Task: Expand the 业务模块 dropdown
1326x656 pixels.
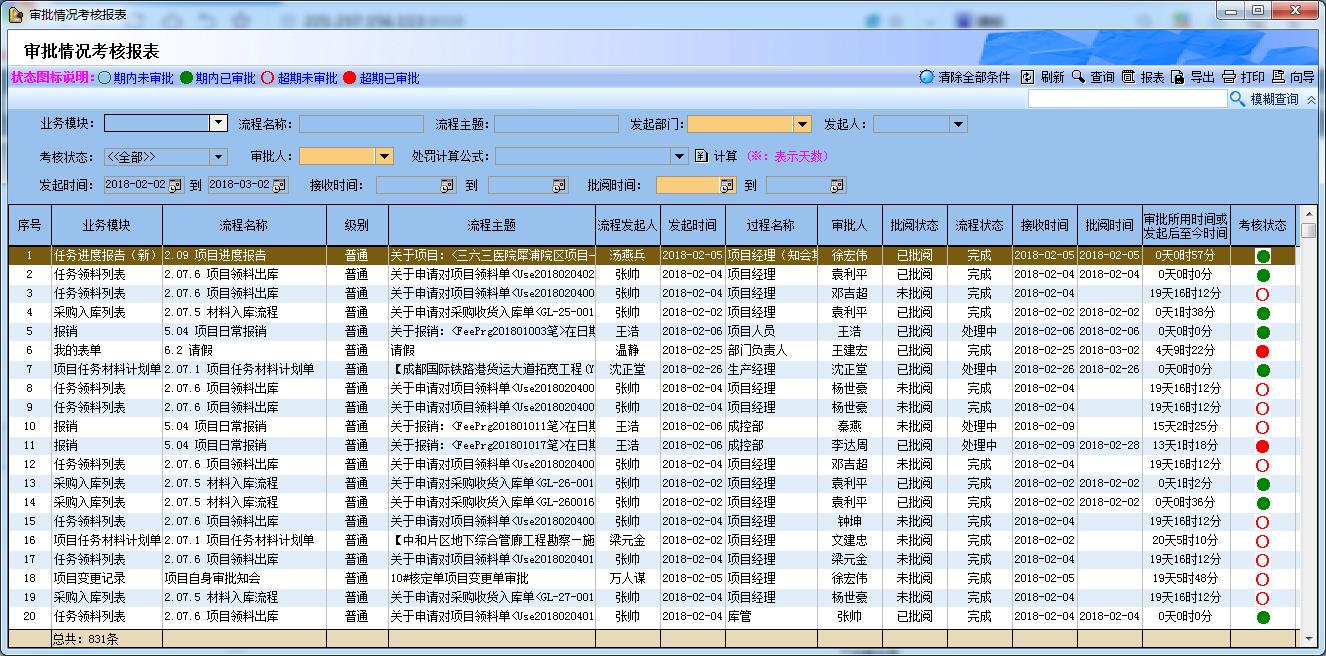Action: pos(218,123)
